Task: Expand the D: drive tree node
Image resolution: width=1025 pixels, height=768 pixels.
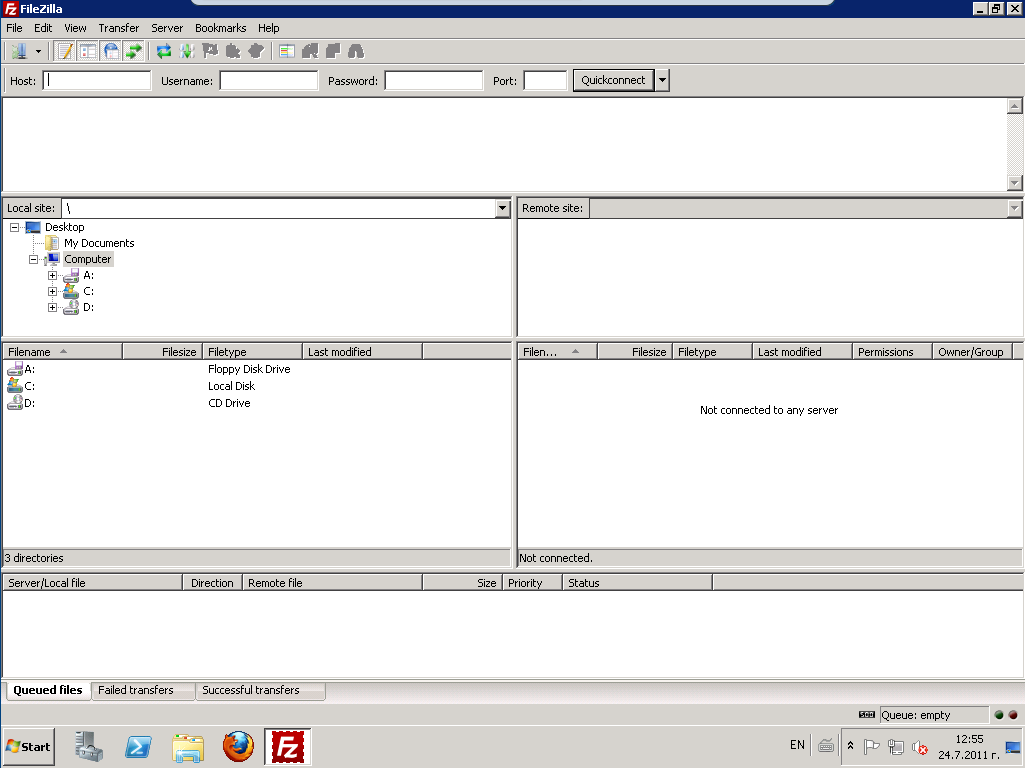Action: [x=52, y=307]
